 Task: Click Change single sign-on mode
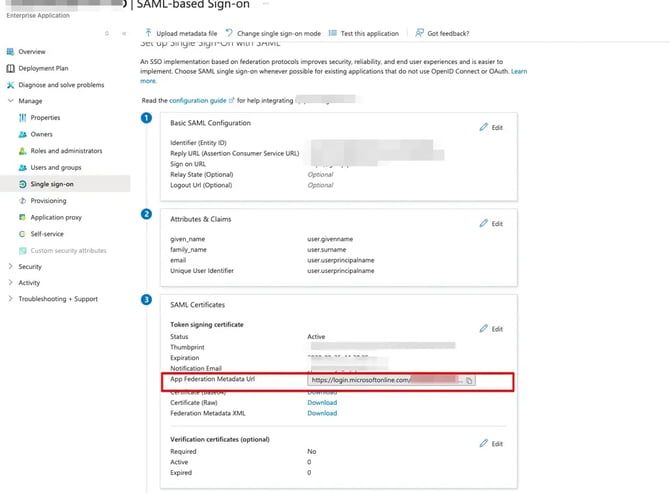pos(273,33)
